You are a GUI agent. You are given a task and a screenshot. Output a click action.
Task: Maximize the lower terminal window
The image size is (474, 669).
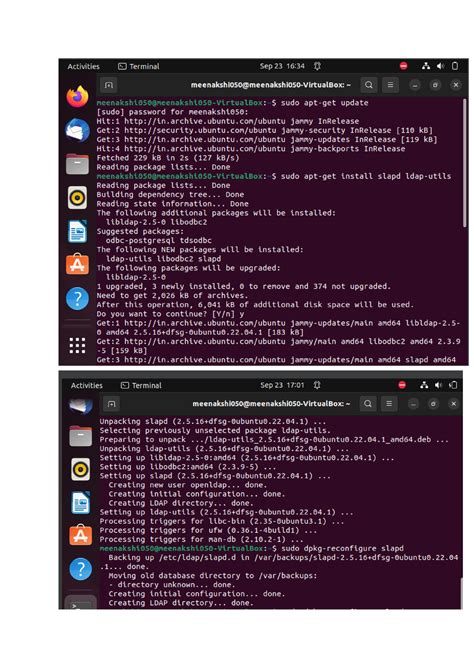(433, 404)
